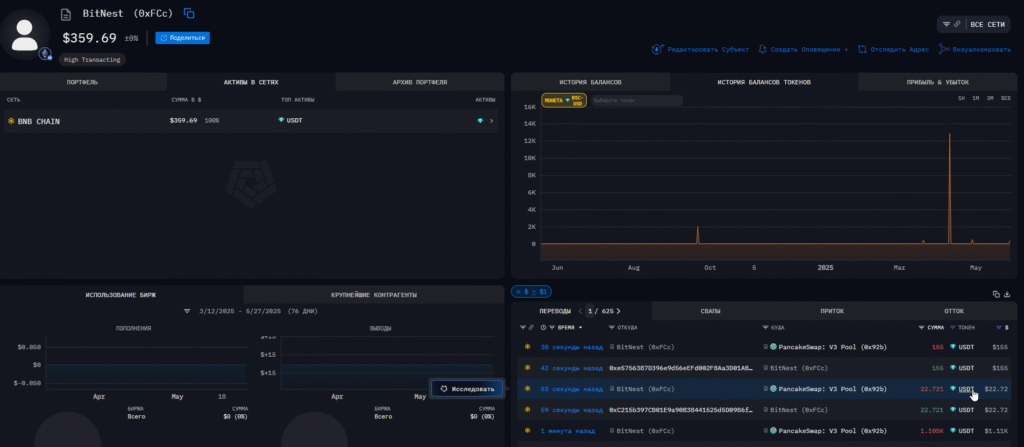1024x447 pixels.
Task: Select the ВСЕ chart range
Action: [x=1006, y=98]
